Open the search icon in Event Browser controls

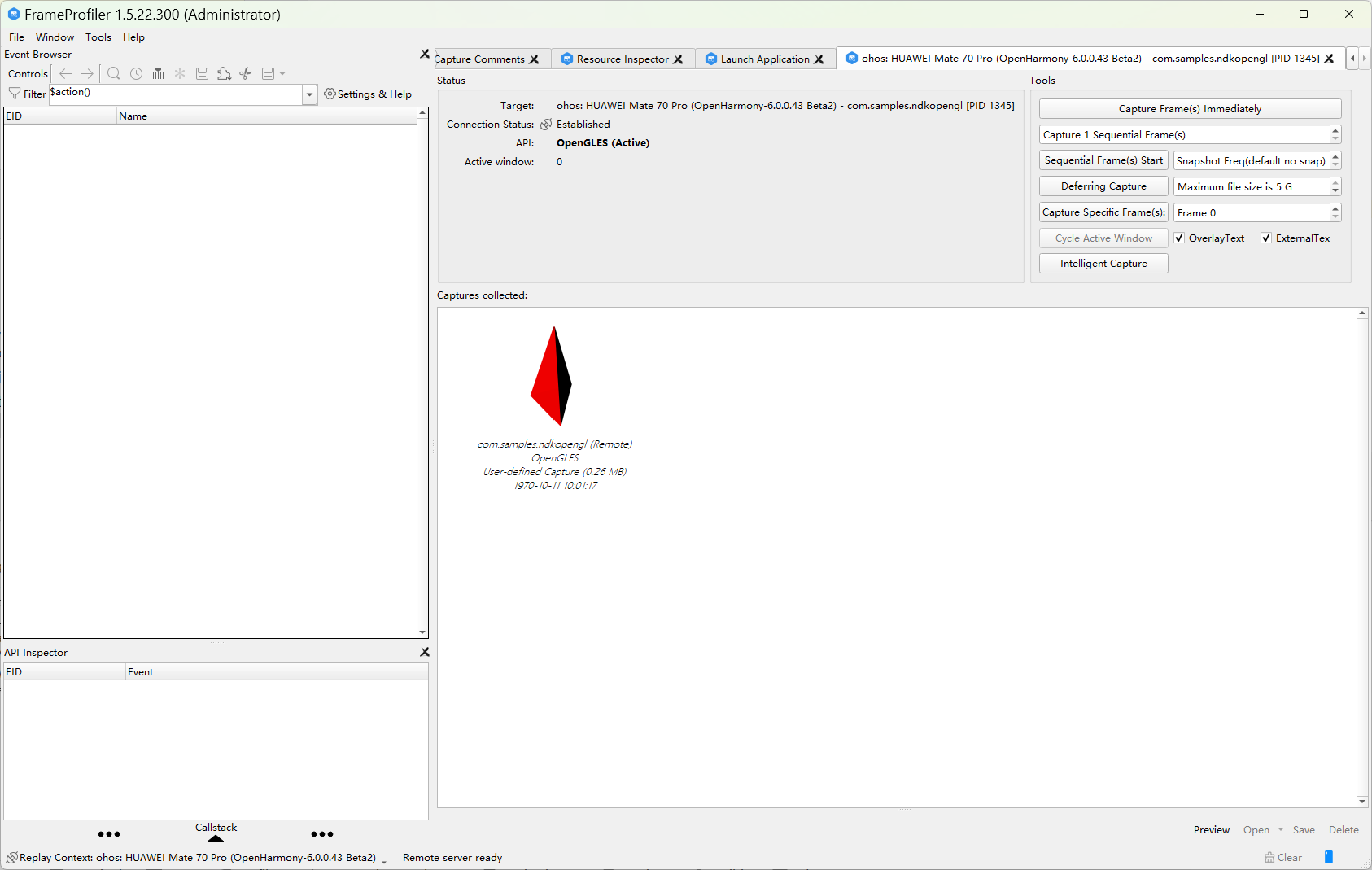(x=113, y=73)
